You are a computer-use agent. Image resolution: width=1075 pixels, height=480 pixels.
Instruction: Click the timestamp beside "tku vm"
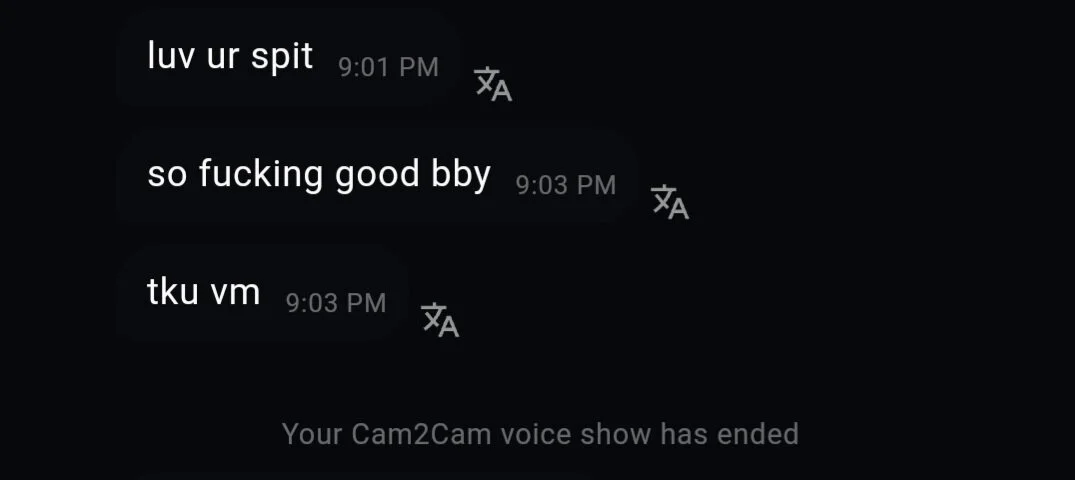(x=336, y=303)
